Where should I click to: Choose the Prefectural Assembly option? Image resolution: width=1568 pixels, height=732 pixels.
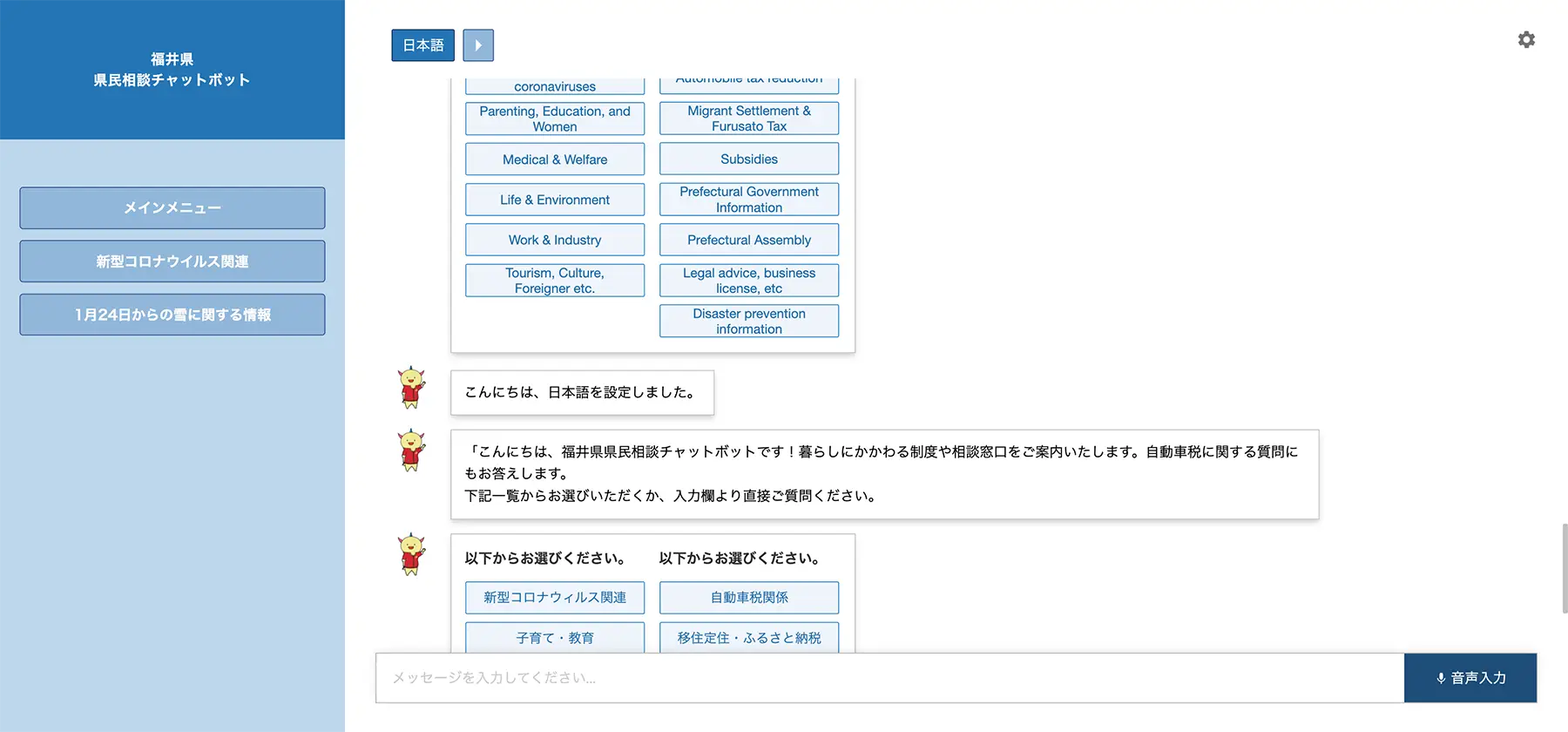pyautogui.click(x=749, y=240)
